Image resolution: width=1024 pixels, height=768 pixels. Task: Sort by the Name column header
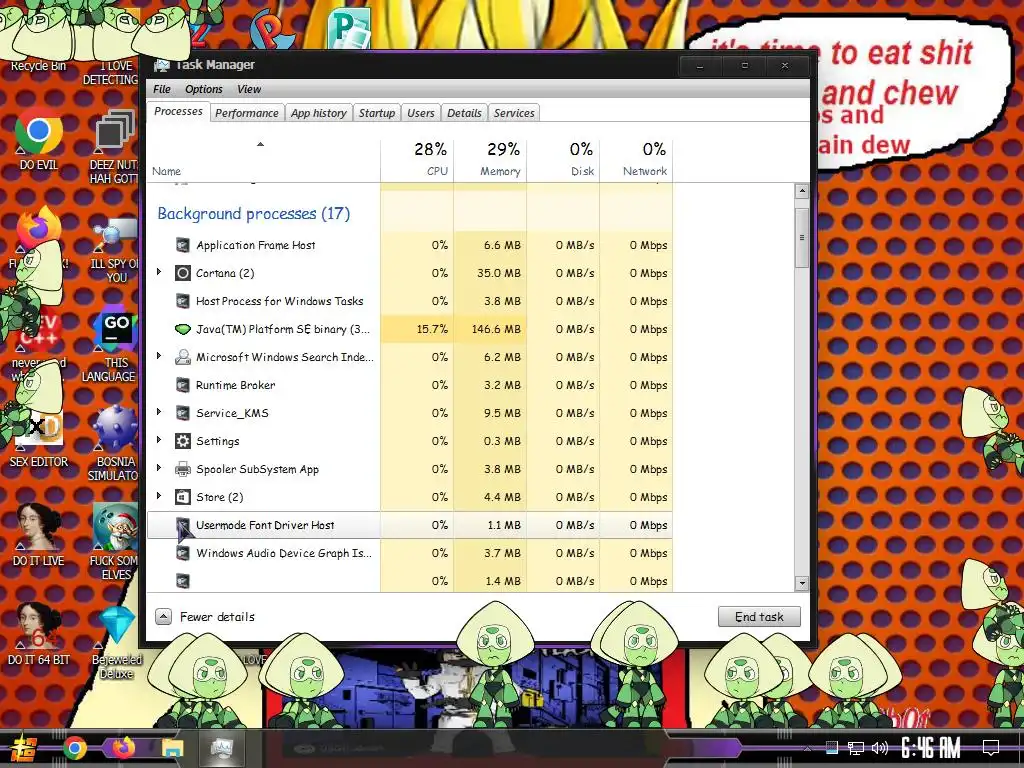(264, 159)
